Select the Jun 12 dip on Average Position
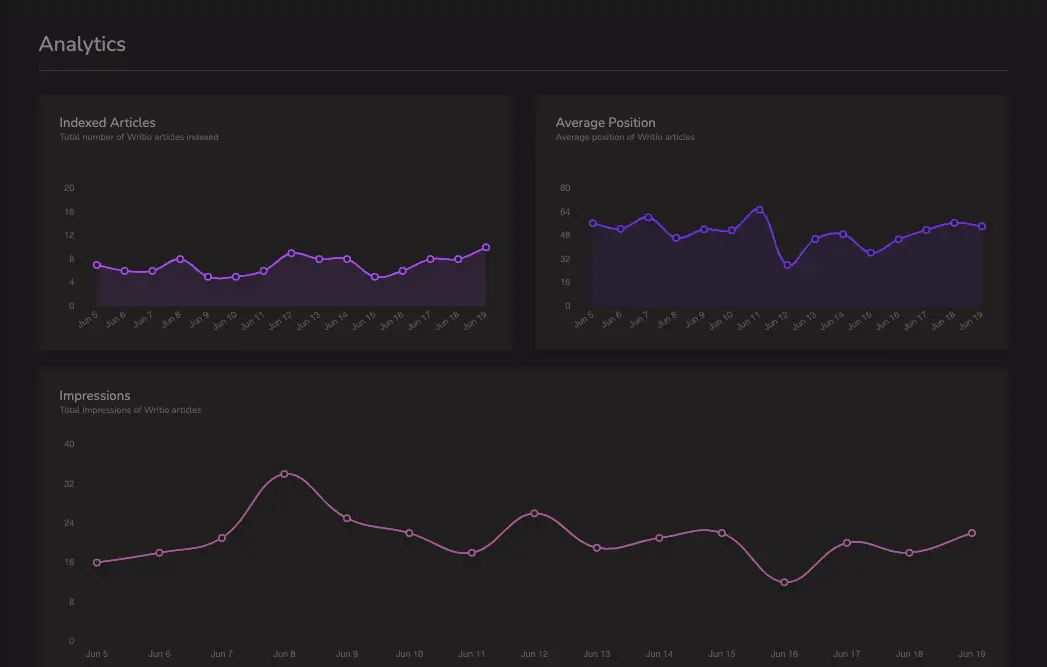The height and width of the screenshot is (667, 1047). pos(787,265)
